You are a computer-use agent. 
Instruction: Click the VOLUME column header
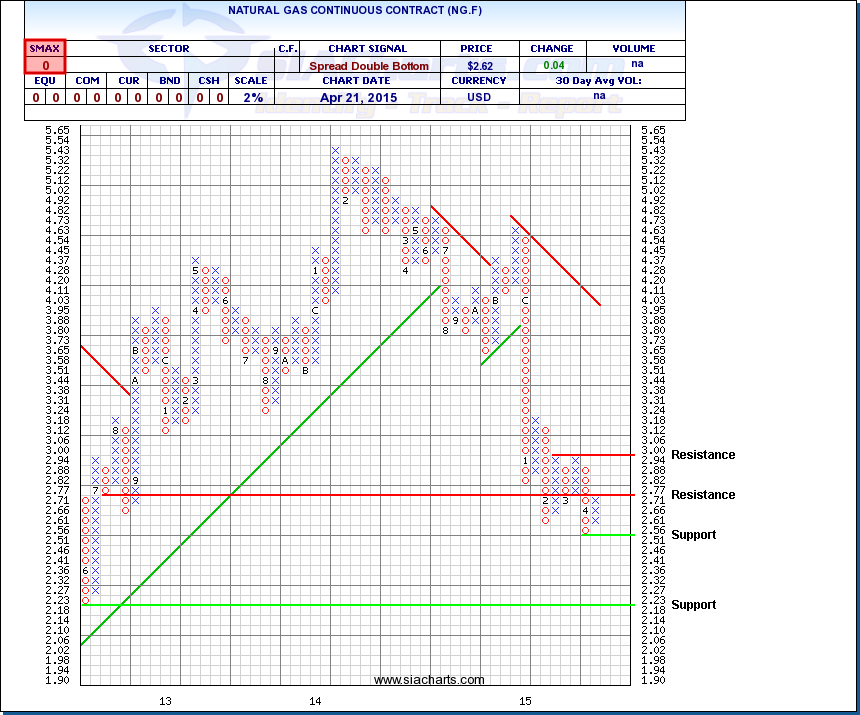point(634,48)
